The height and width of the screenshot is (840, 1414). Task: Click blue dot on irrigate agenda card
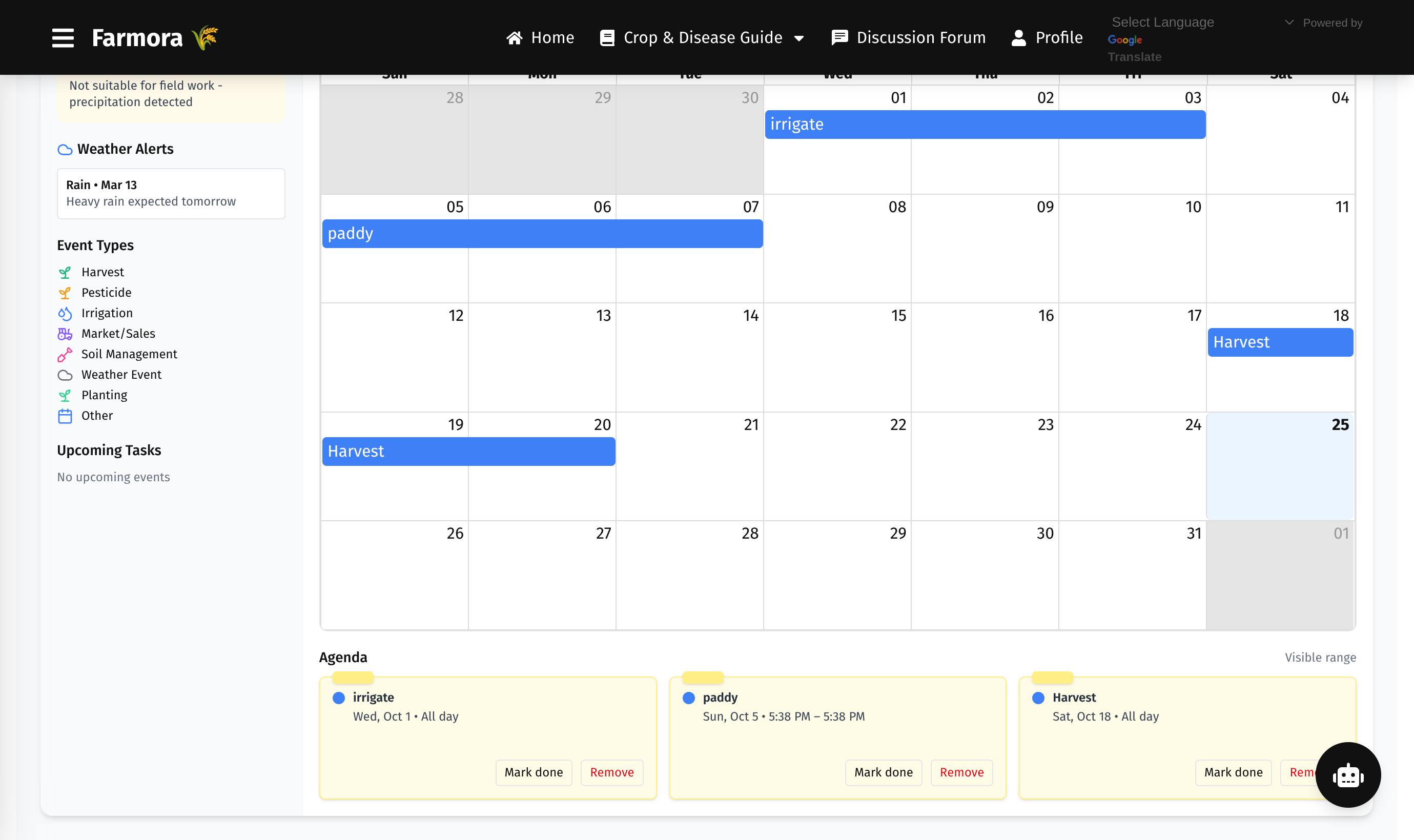338,698
